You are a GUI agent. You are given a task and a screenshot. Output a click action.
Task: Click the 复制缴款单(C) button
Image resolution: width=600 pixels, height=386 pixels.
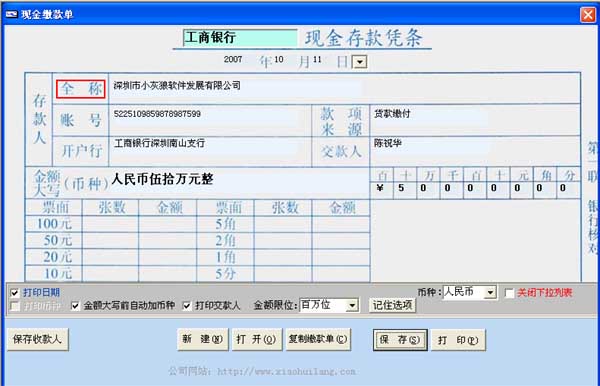(318, 339)
